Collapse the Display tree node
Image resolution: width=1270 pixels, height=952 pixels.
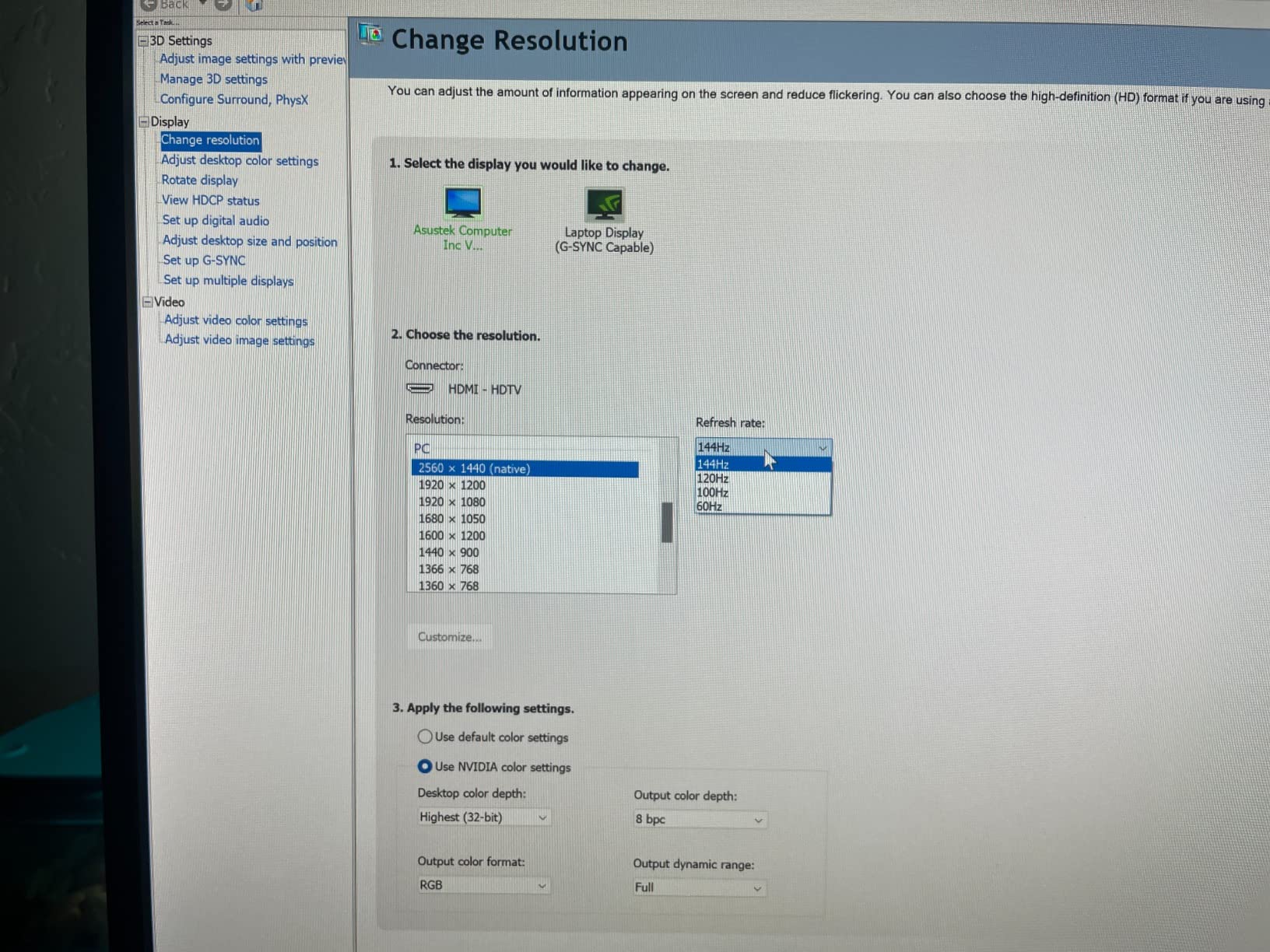[144, 121]
